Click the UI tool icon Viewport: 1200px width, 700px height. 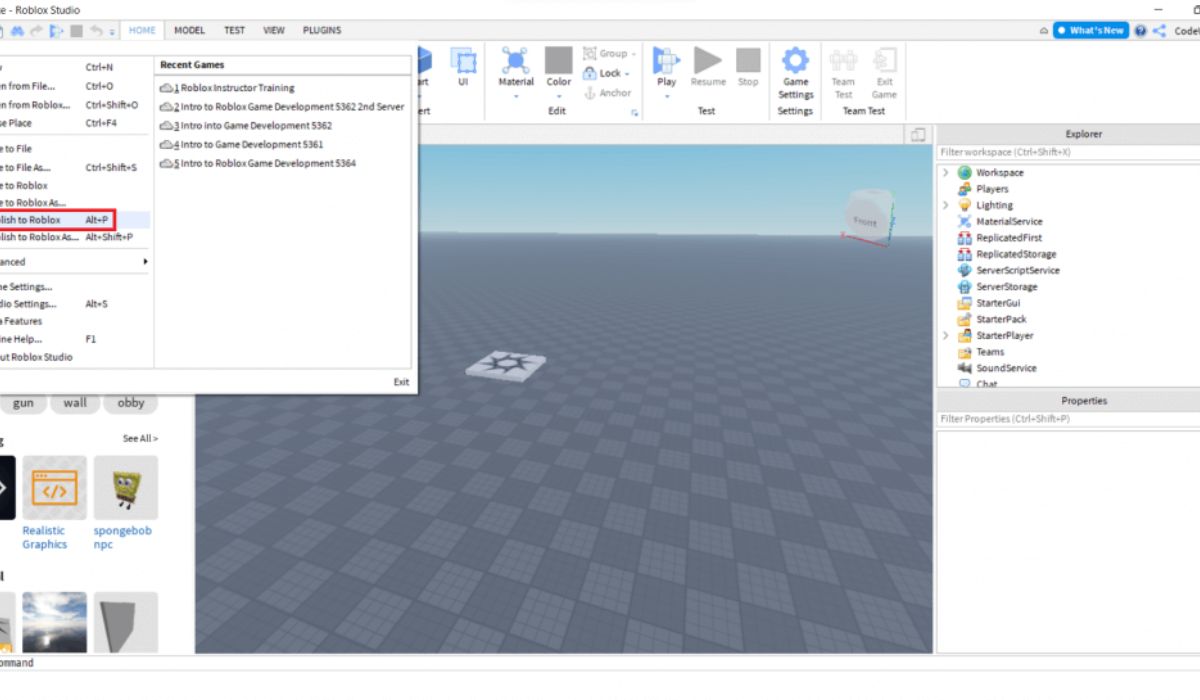point(463,60)
